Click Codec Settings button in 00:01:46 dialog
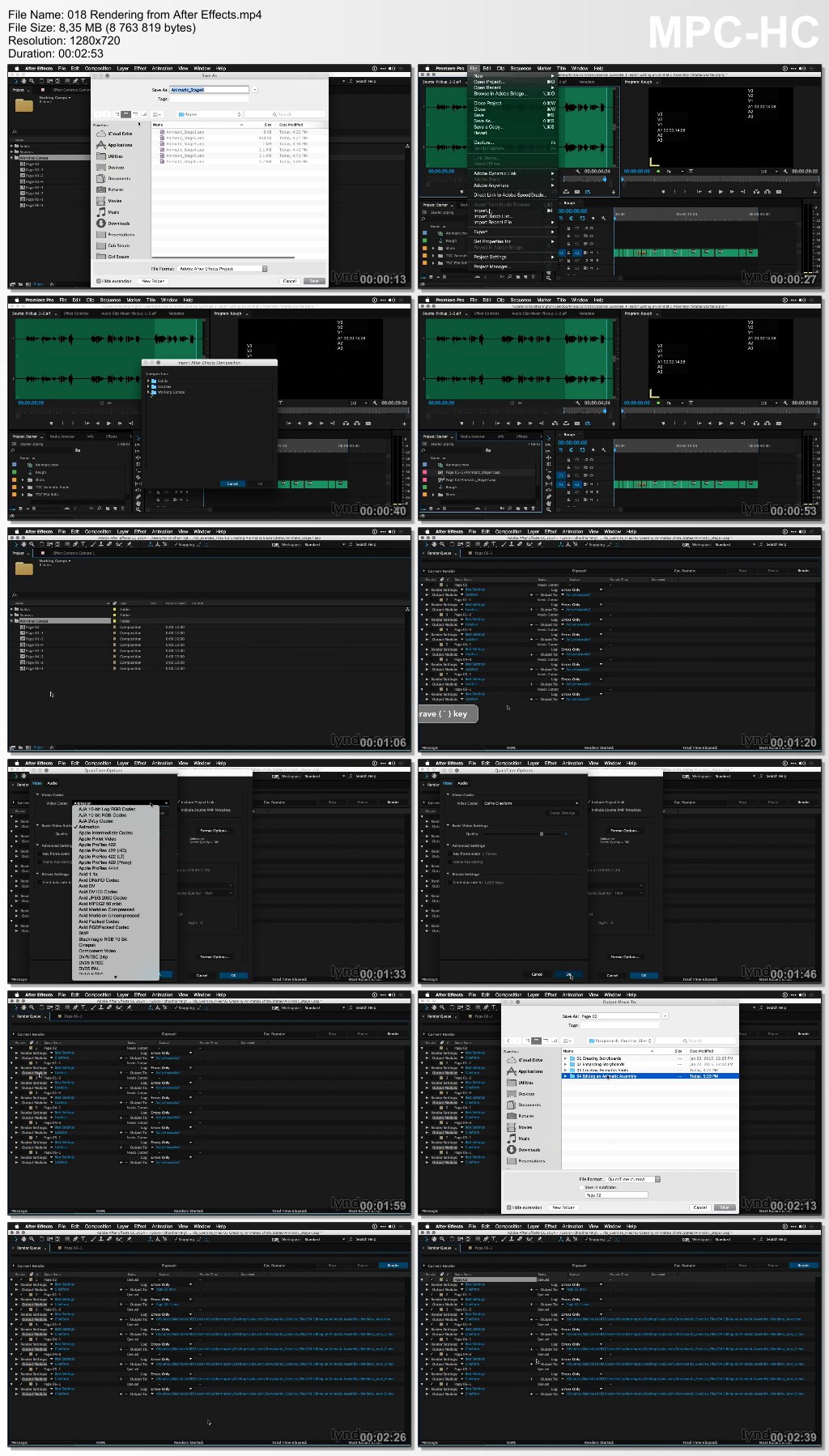829x1456 pixels. (562, 813)
